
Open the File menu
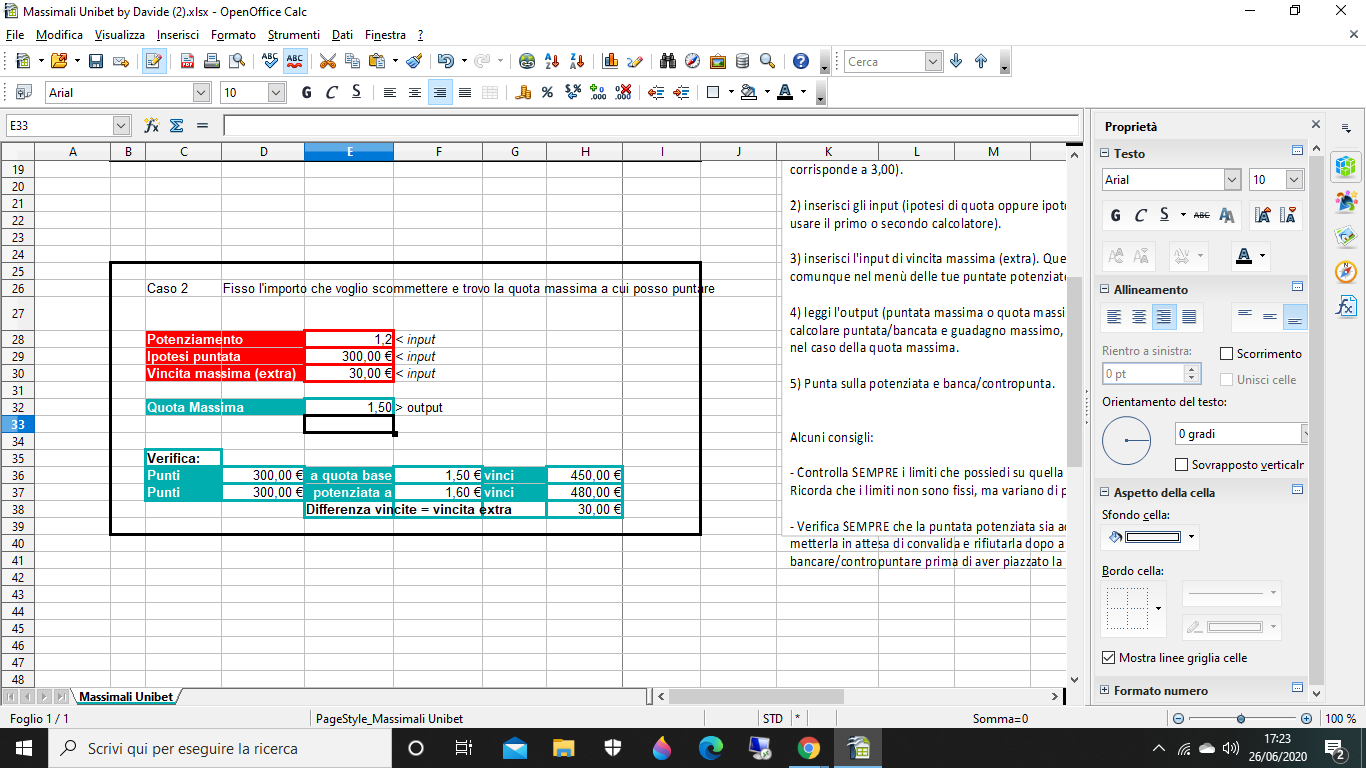tap(15, 34)
